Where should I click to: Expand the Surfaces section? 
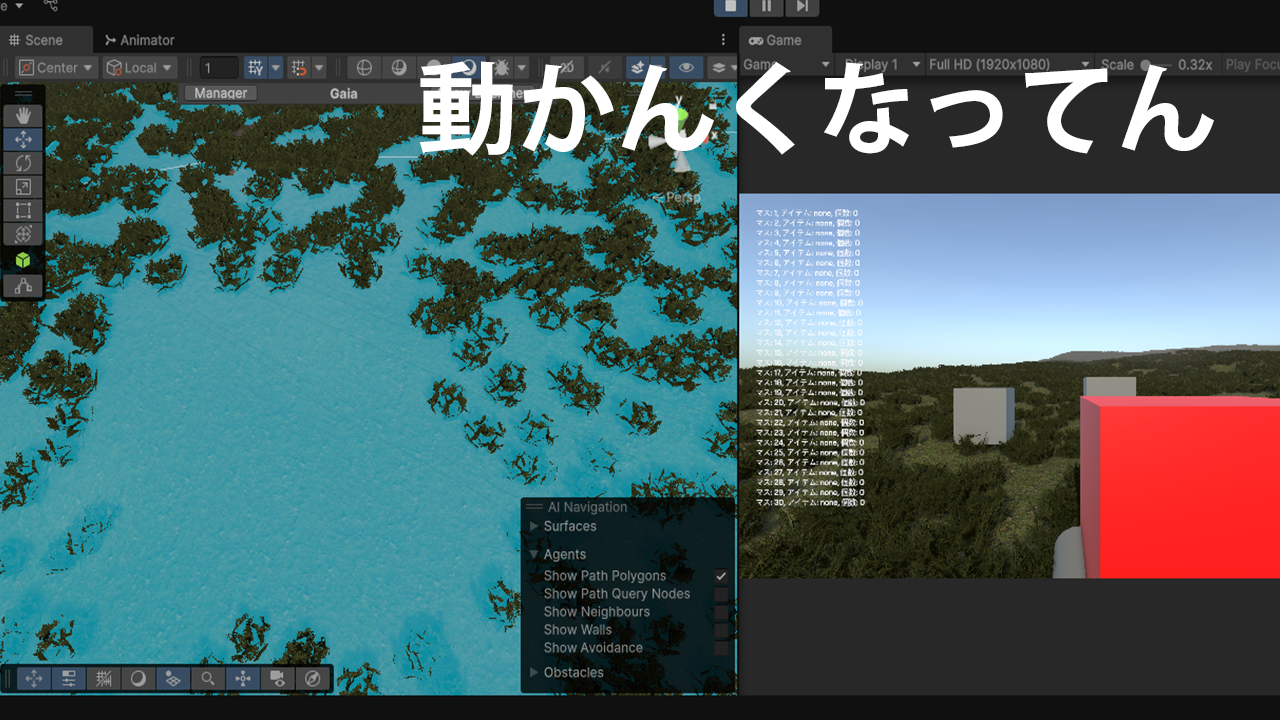(569, 526)
